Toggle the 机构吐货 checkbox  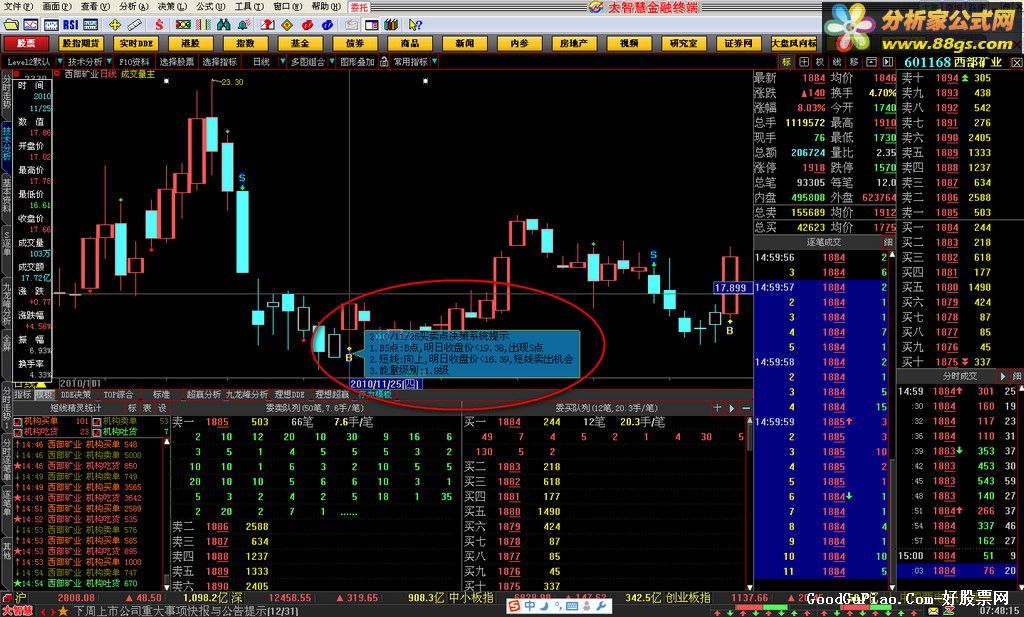[x=97, y=432]
